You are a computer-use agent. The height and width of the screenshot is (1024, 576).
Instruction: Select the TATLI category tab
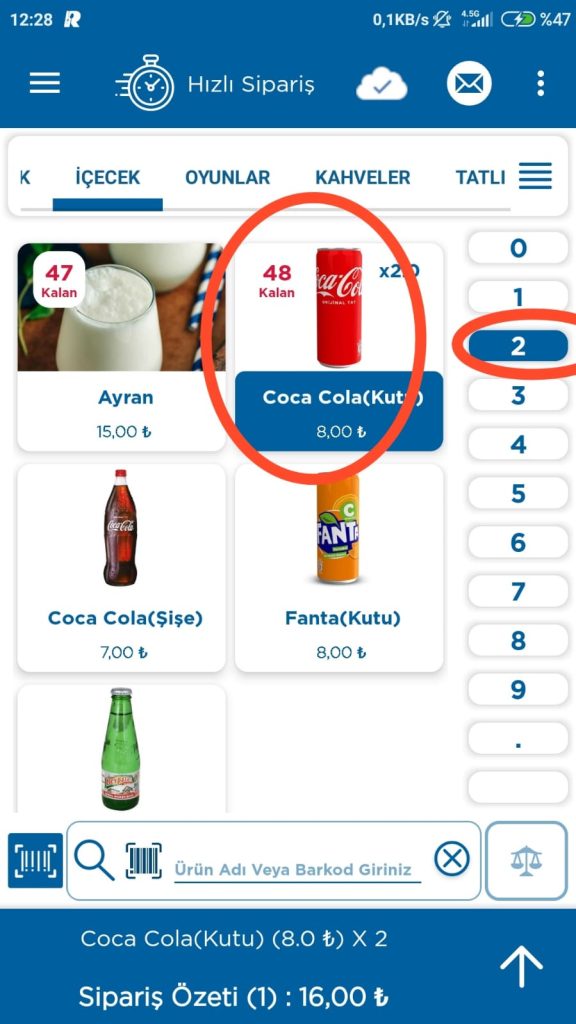pos(481,178)
